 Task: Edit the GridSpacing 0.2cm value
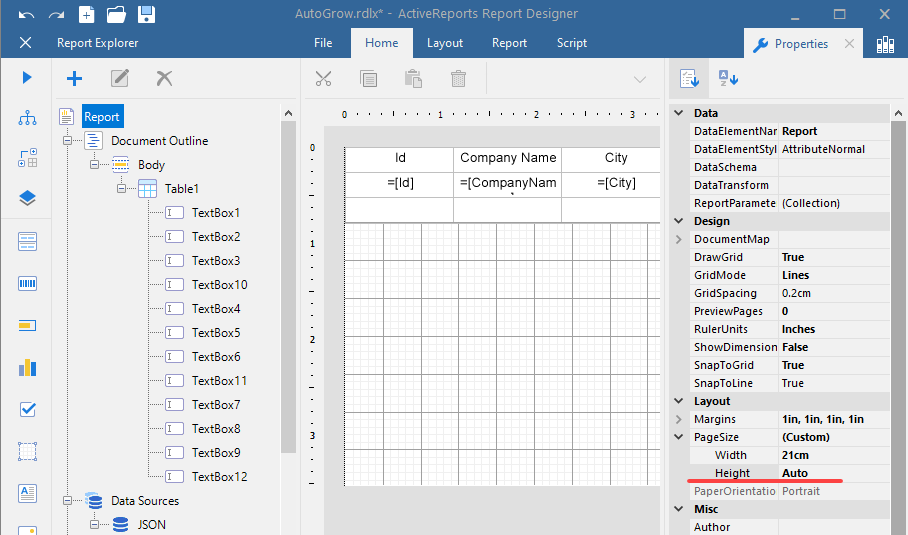tap(834, 293)
